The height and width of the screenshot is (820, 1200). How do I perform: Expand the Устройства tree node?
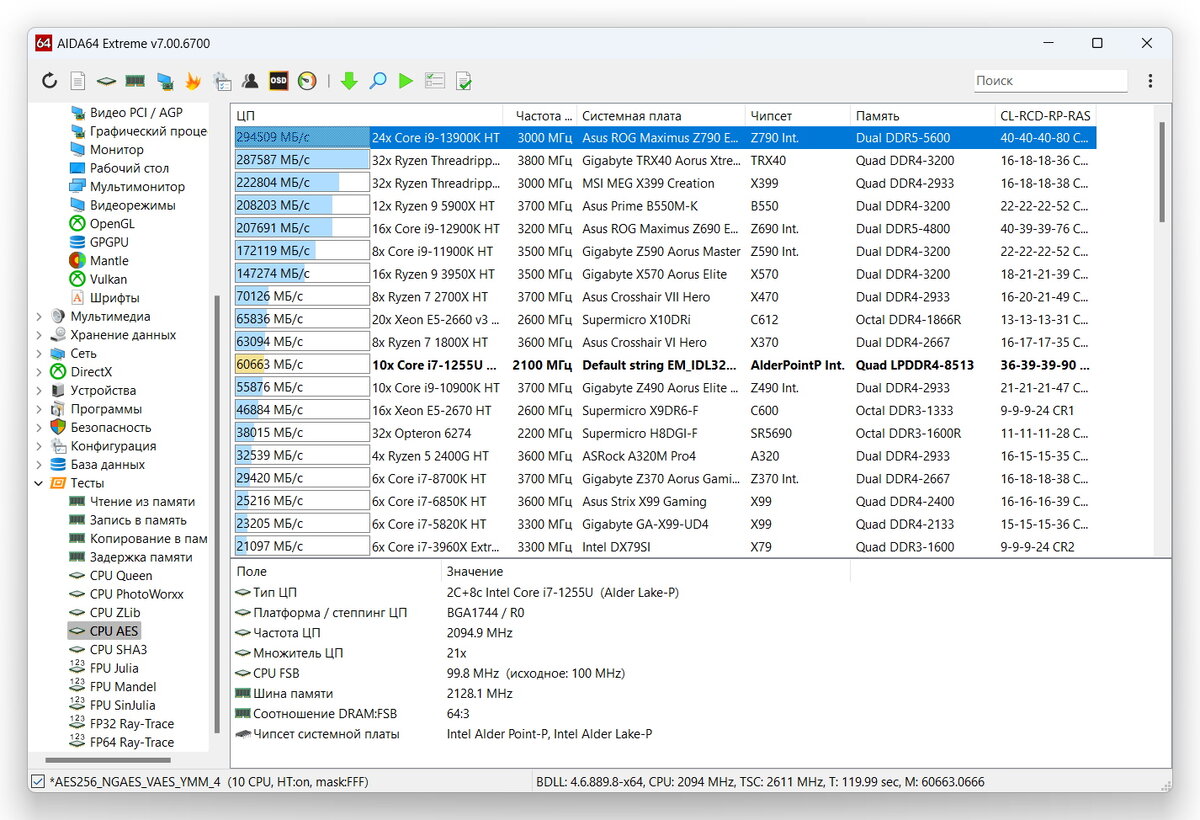(38, 390)
